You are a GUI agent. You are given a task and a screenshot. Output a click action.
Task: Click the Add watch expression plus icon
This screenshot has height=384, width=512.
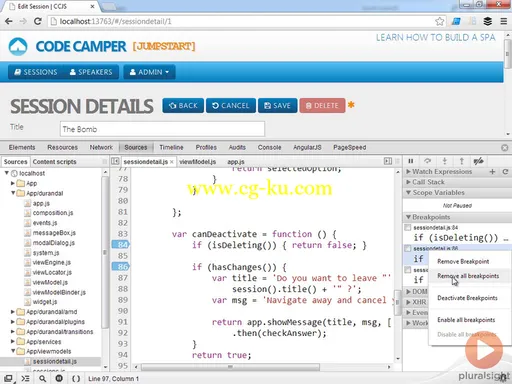tap(492, 172)
